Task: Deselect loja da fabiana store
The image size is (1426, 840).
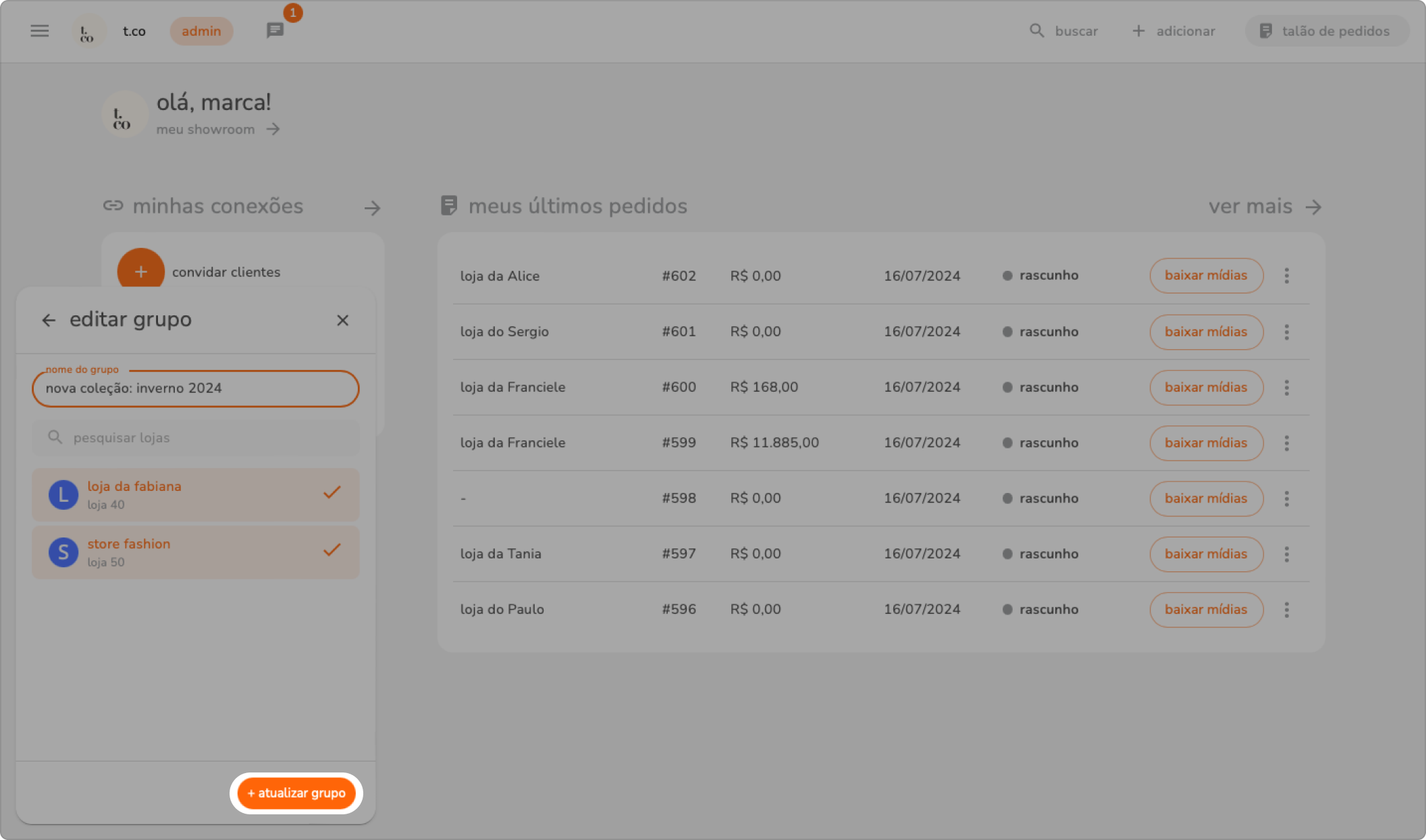Action: [x=196, y=495]
